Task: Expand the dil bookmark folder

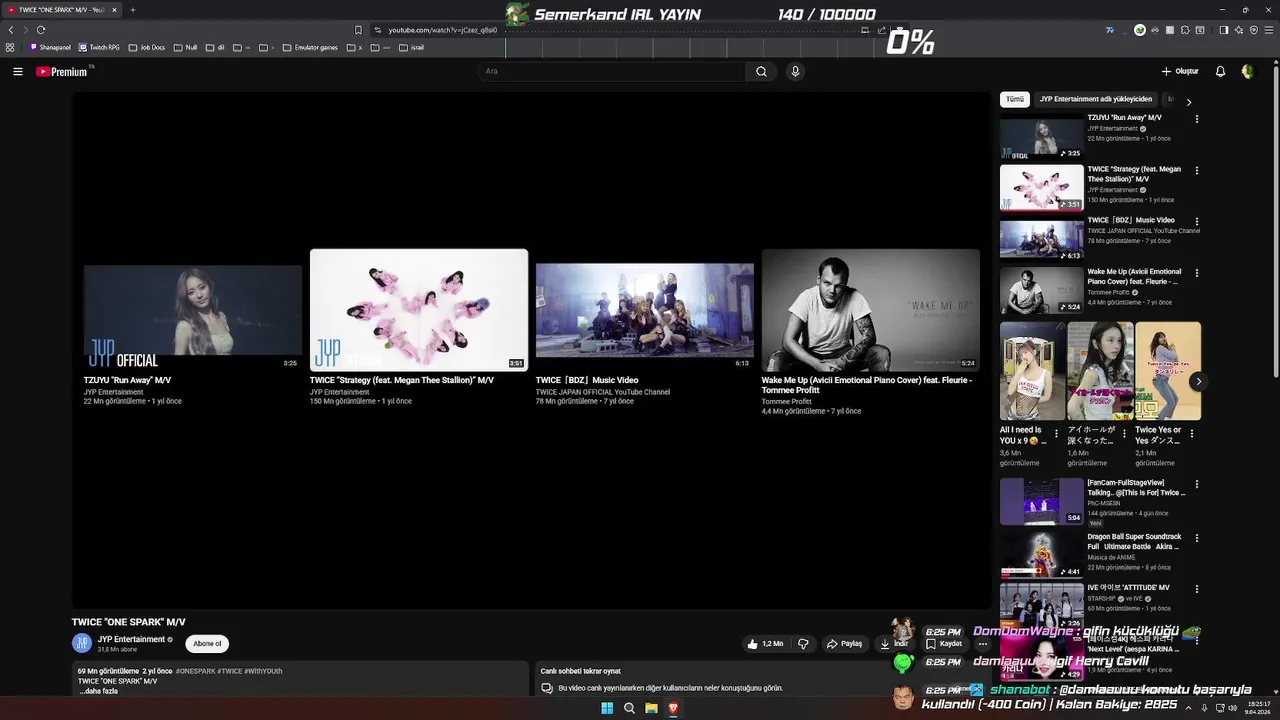Action: (215, 47)
